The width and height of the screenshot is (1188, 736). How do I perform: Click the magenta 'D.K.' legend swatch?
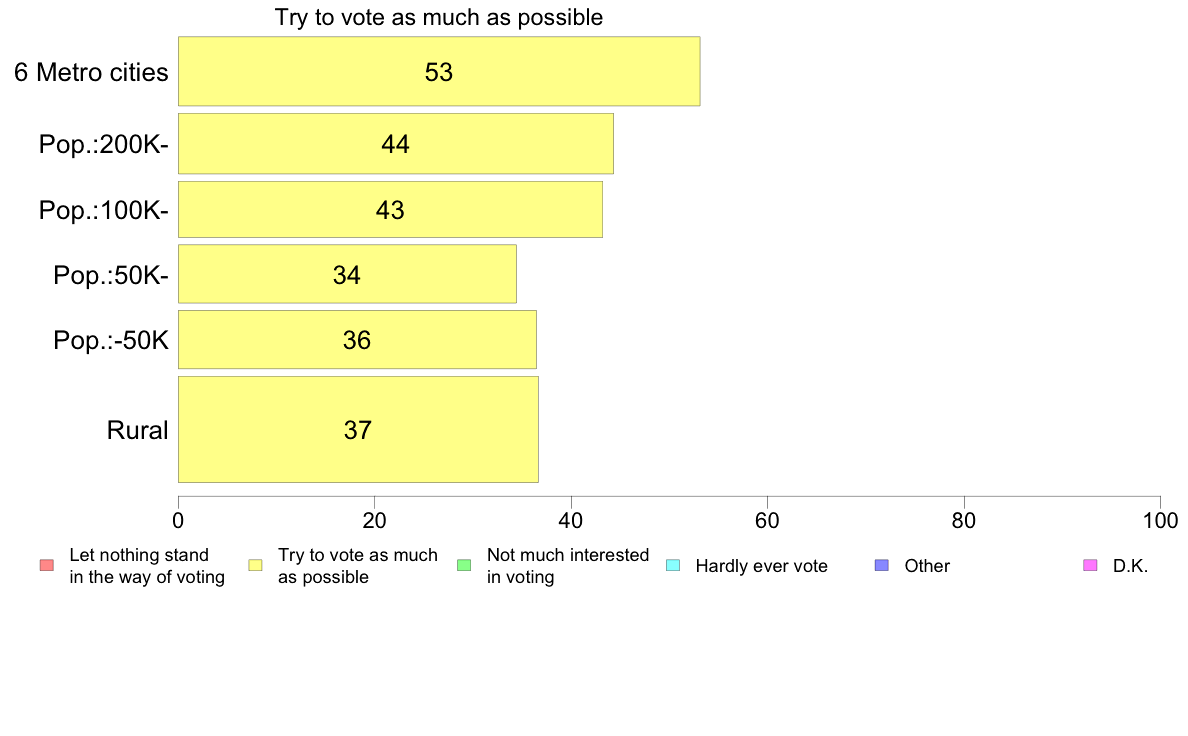coord(1090,565)
